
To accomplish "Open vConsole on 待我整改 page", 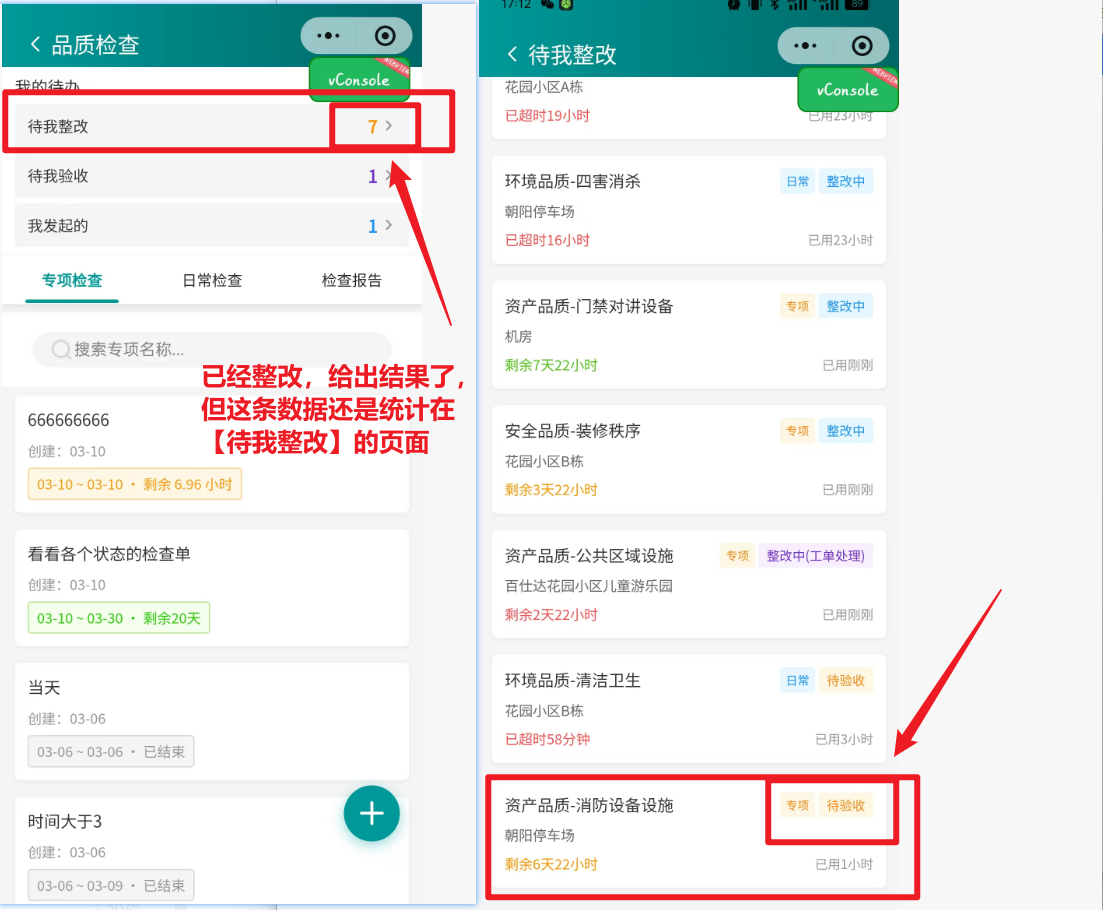I will tap(847, 90).
